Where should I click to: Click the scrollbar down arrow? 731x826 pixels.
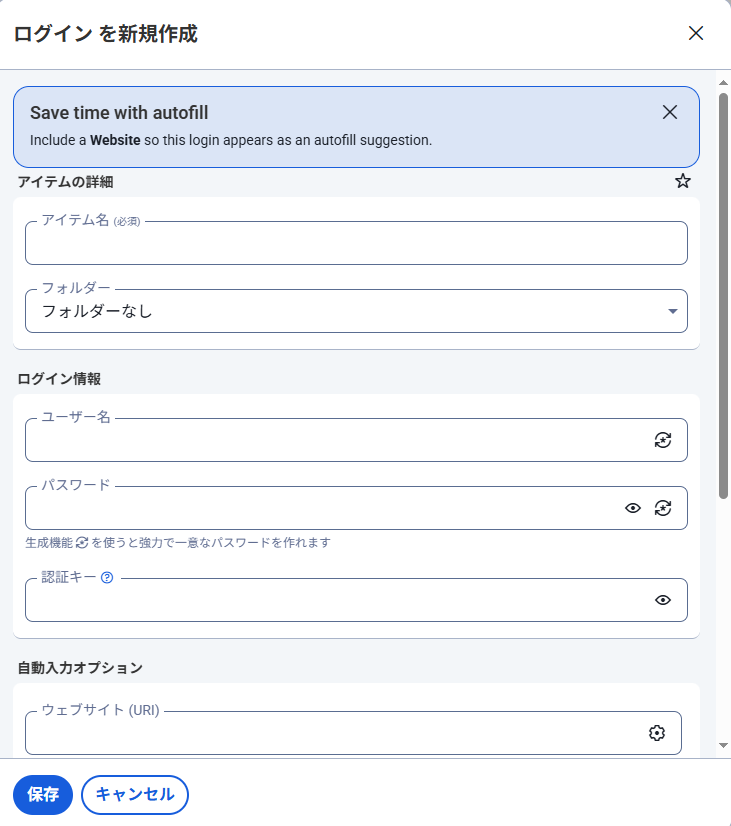[723, 745]
